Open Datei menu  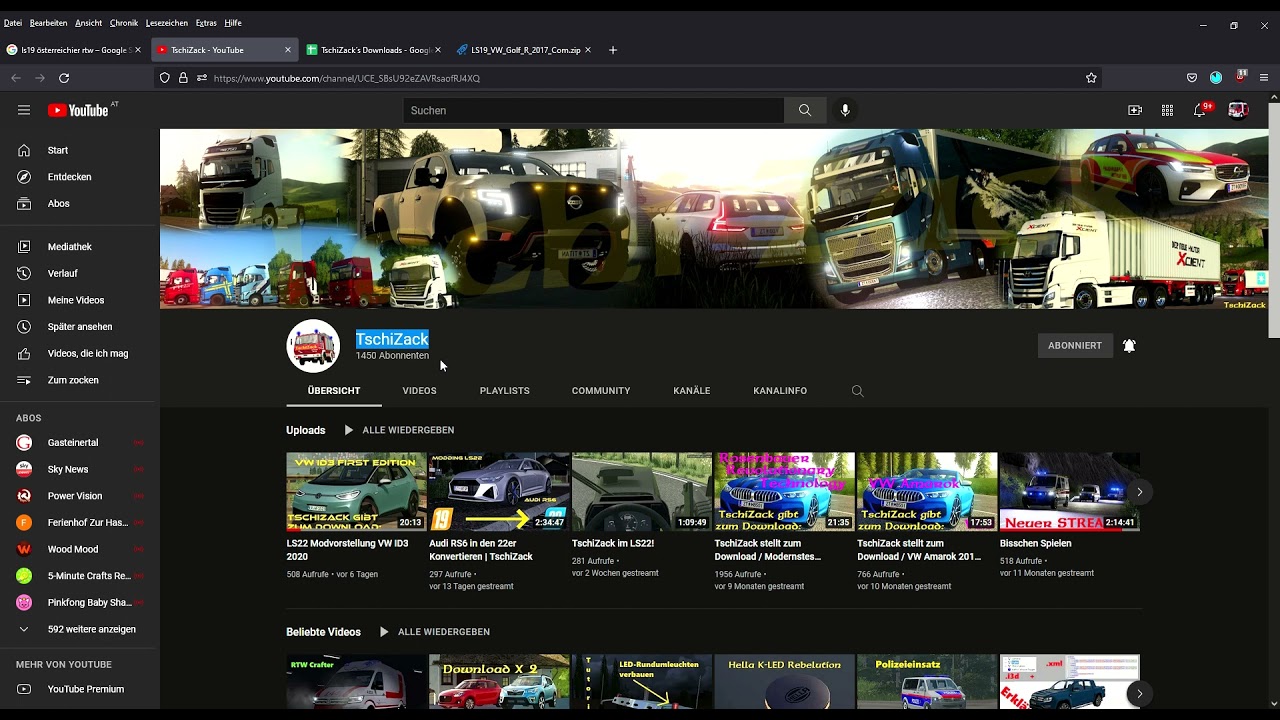13,23
